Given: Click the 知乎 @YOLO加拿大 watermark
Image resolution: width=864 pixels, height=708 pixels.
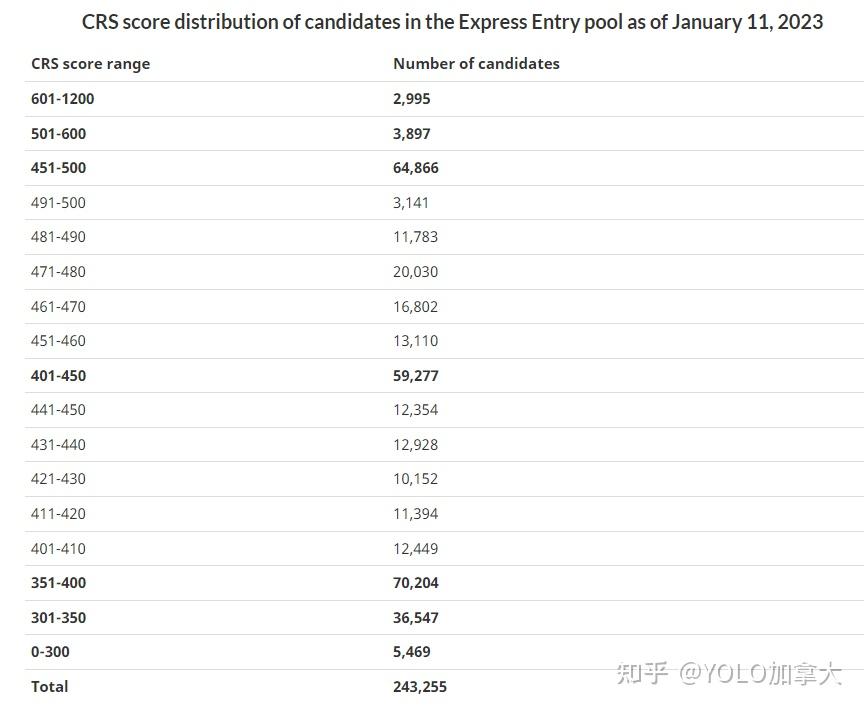Looking at the screenshot, I should click(x=730, y=674).
